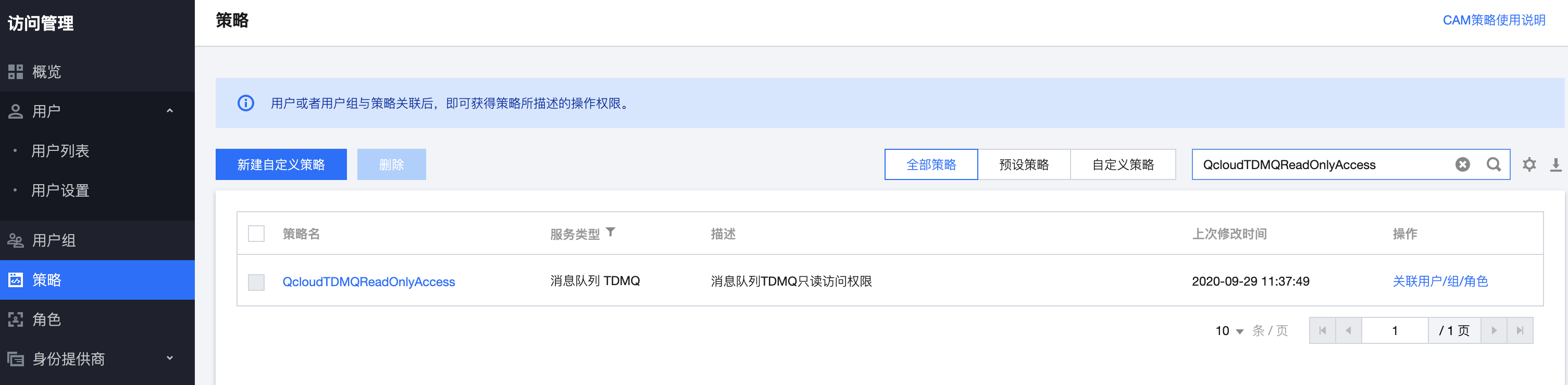The height and width of the screenshot is (385, 1568).
Task: Expand the 身份提供商 sidebar menu
Action: (x=170, y=358)
